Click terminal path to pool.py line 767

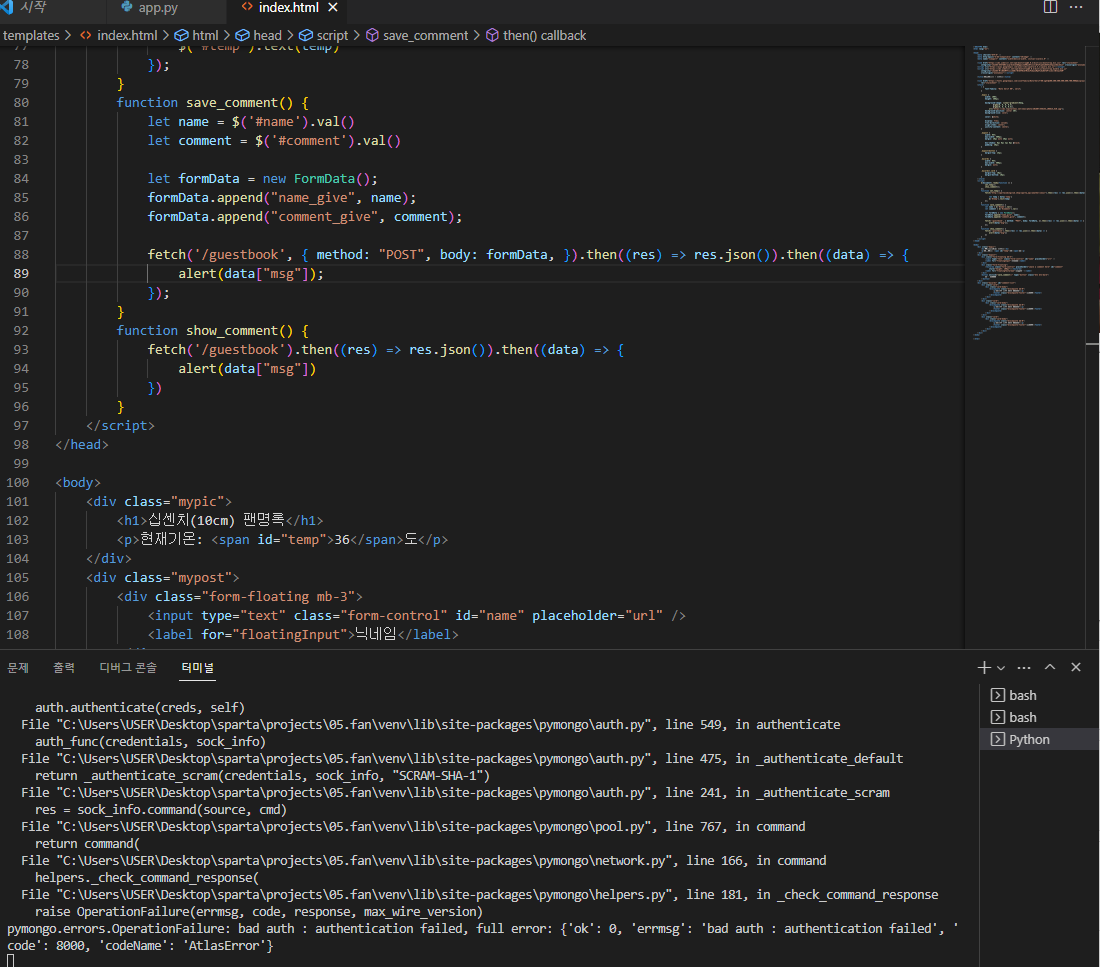click(413, 827)
